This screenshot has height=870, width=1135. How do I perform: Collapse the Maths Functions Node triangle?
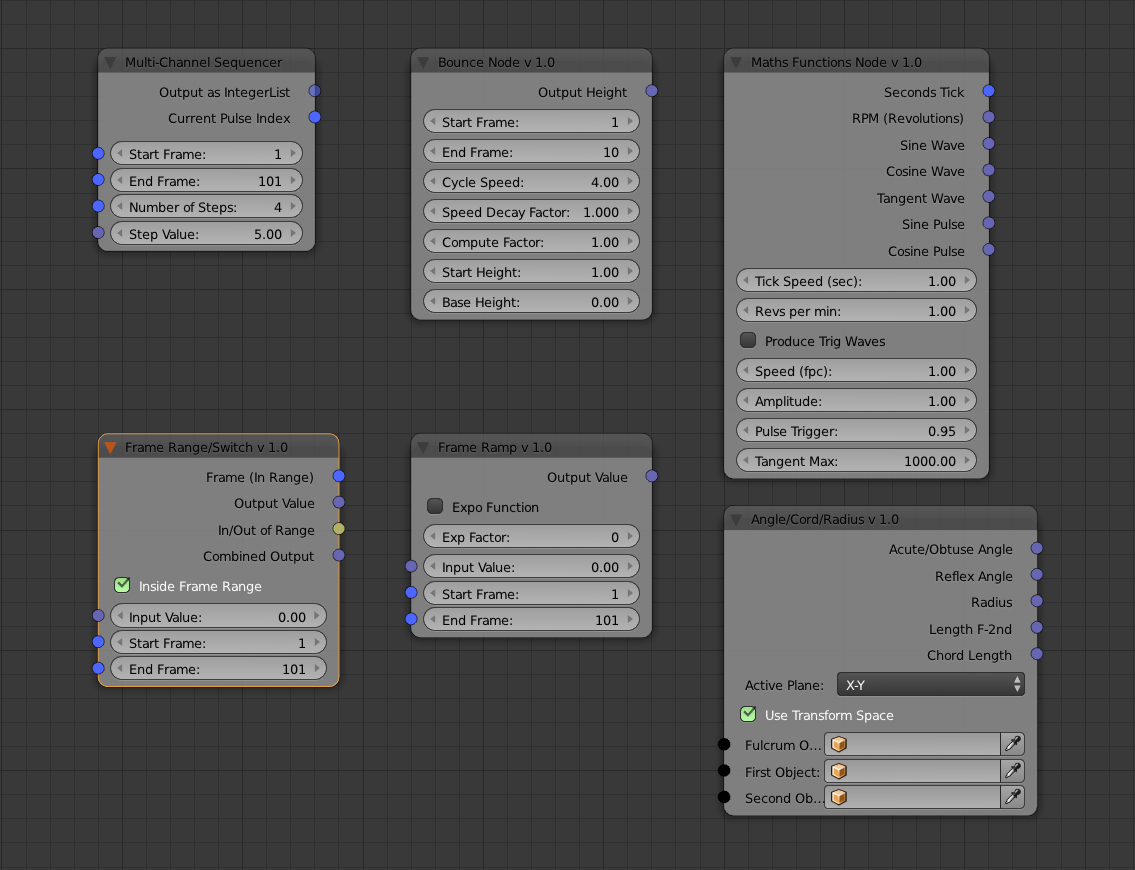(x=736, y=63)
